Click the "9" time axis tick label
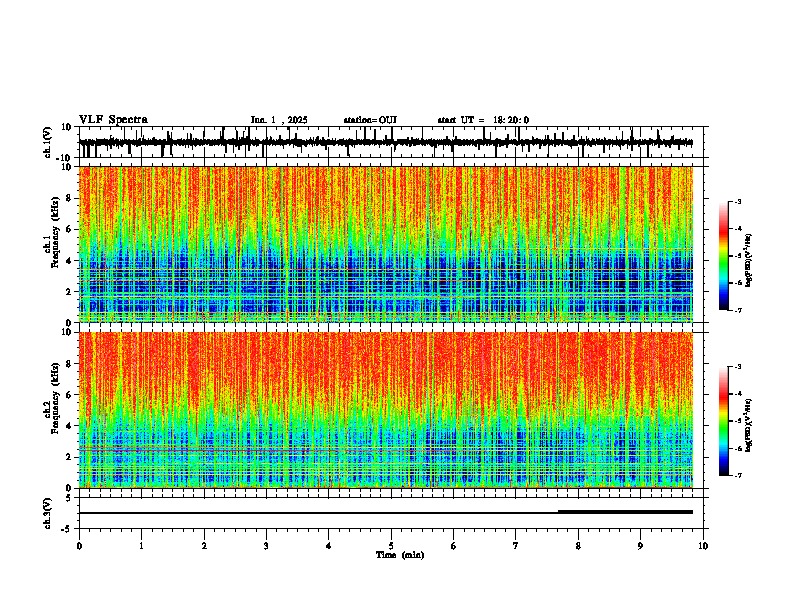This screenshot has height=612, width=792. click(x=640, y=546)
